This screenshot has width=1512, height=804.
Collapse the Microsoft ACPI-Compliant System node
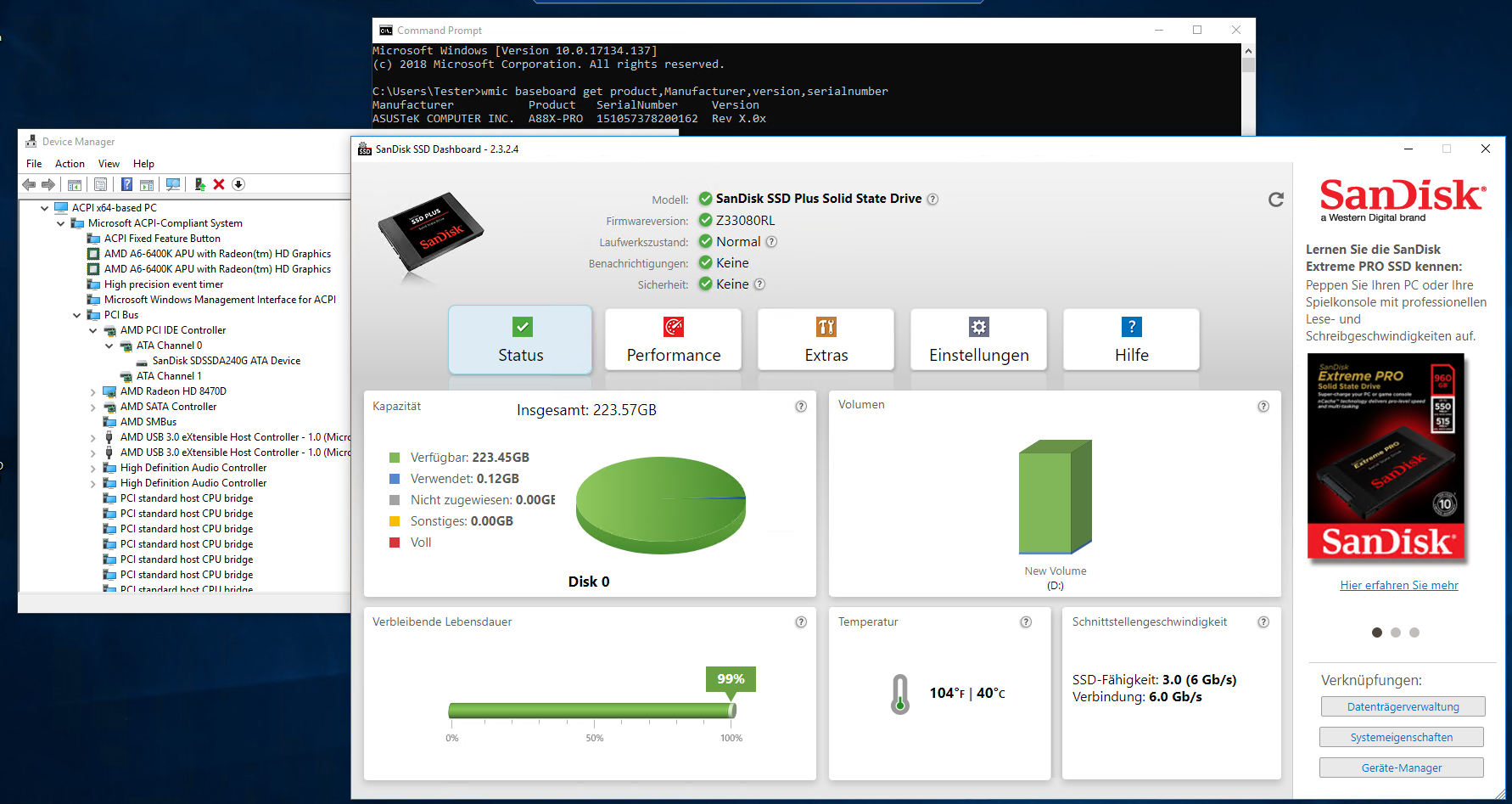61,223
